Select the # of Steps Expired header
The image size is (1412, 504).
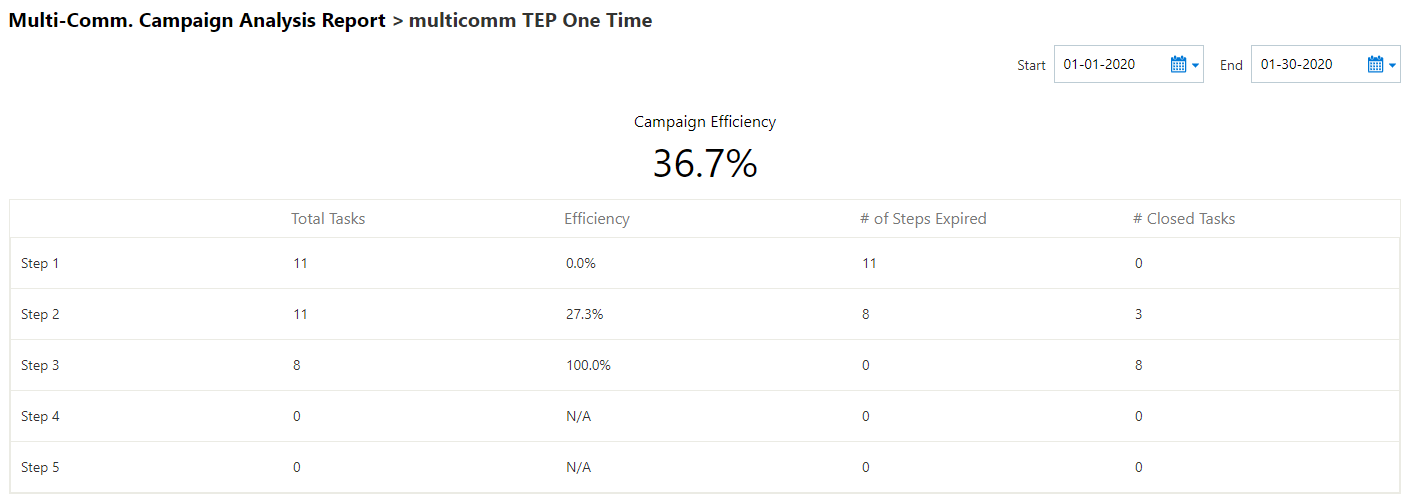[923, 218]
